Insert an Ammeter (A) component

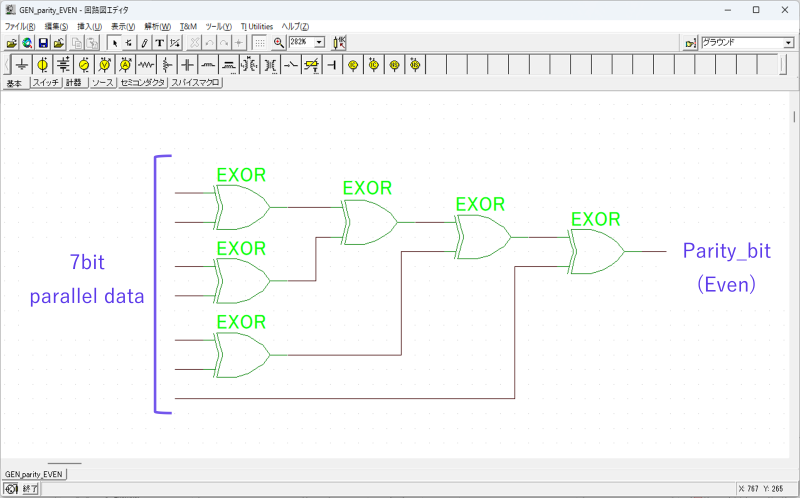tap(126, 65)
